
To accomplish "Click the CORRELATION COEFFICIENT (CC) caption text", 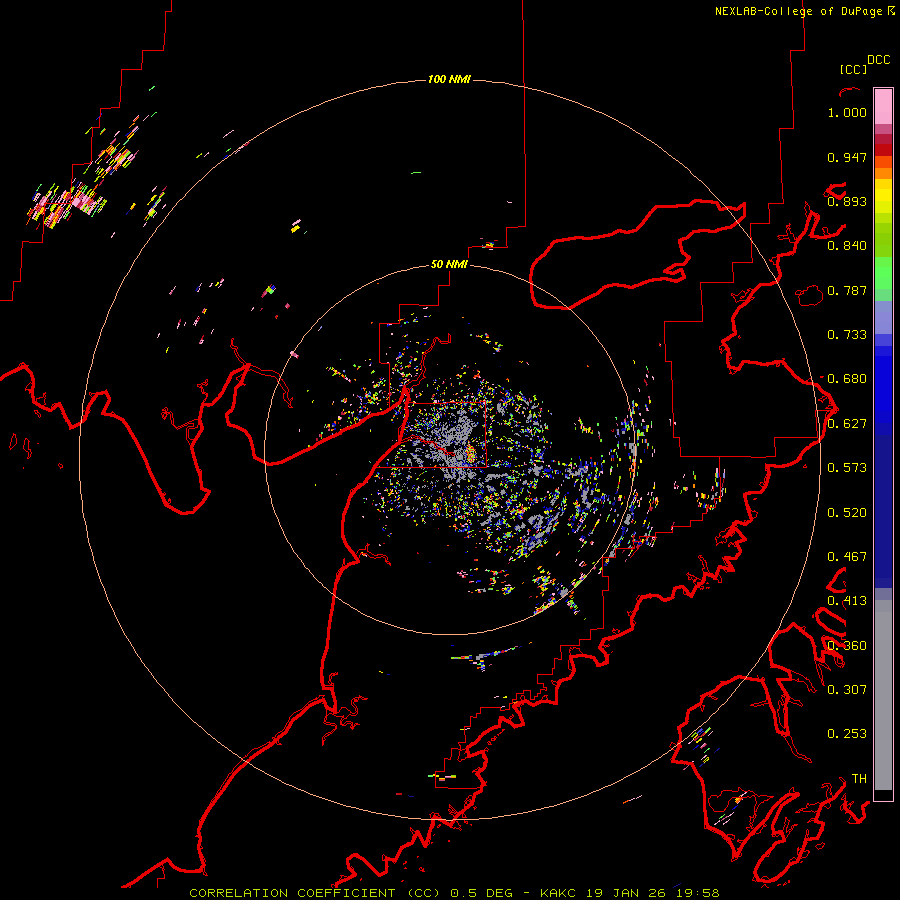I will (315, 893).
